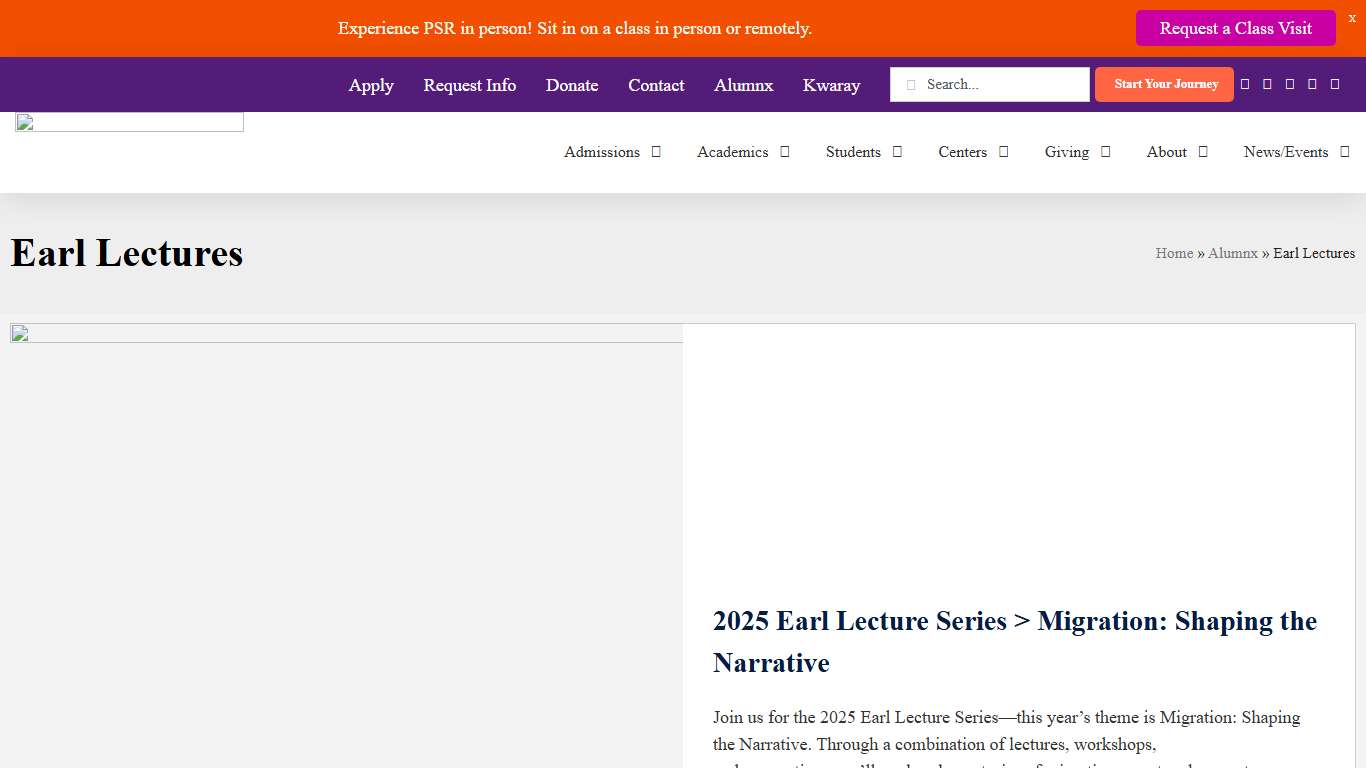Click the Request a Class Visit button
The image size is (1366, 768).
1236,28
